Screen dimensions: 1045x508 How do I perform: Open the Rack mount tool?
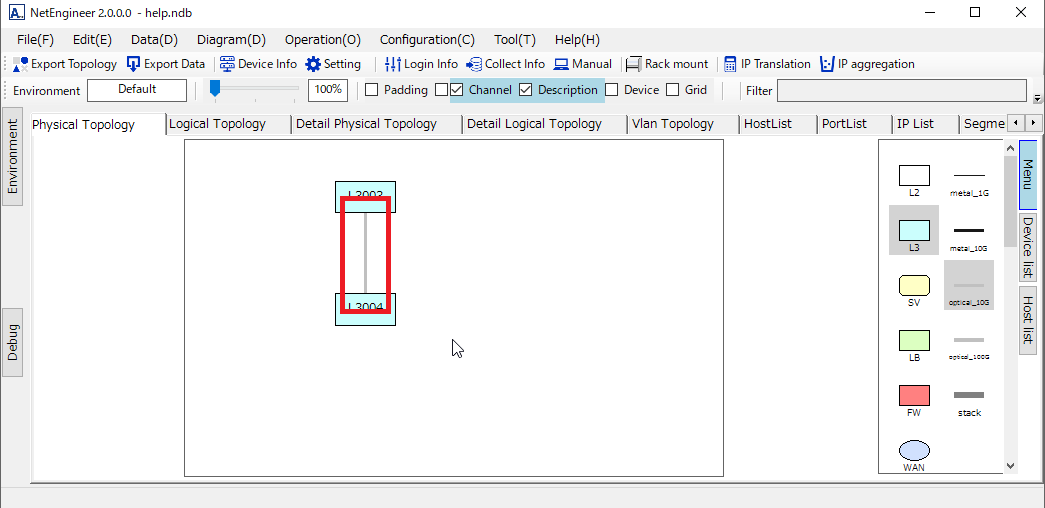[x=633, y=64]
